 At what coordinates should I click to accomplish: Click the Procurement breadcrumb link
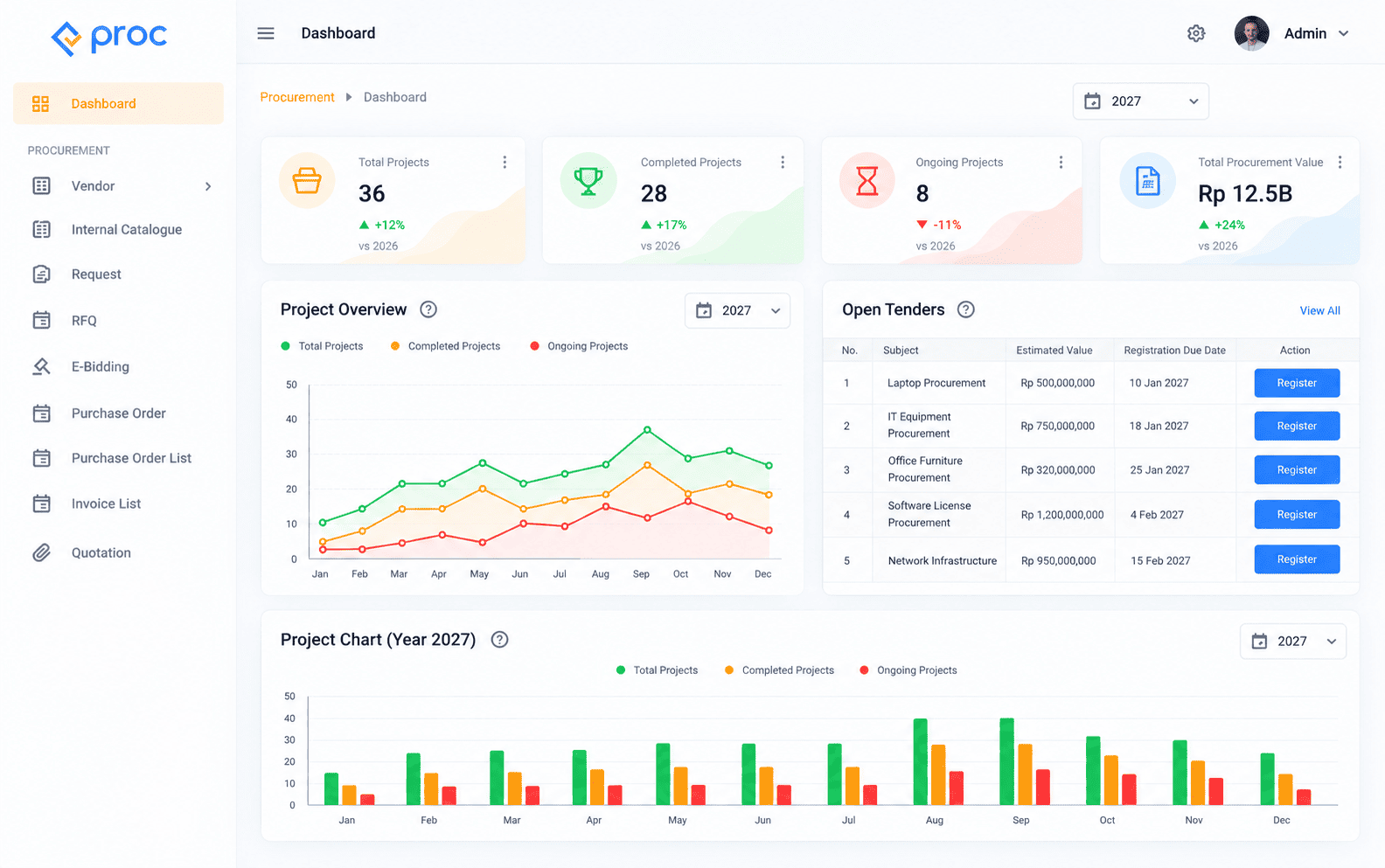[297, 97]
